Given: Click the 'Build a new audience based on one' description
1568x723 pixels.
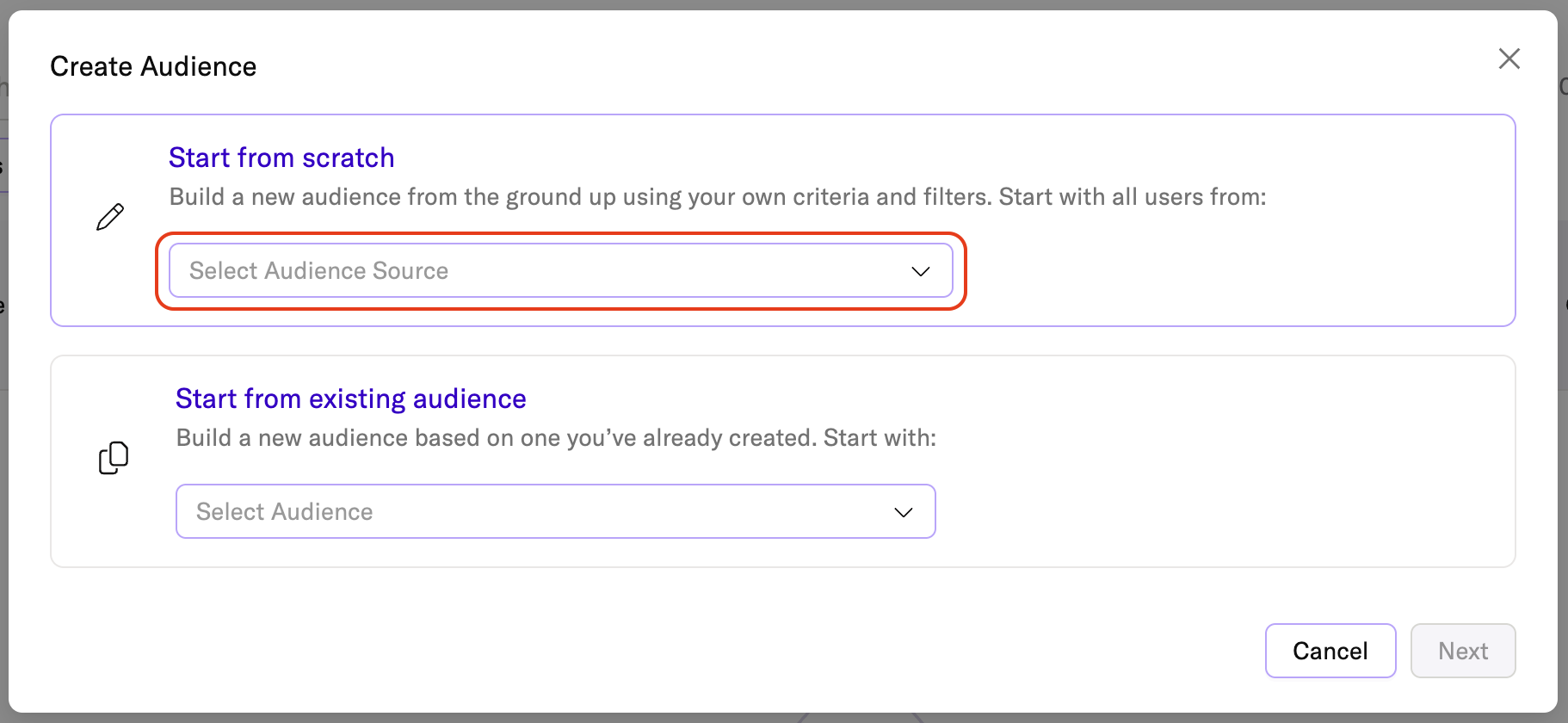Looking at the screenshot, I should 555,438.
